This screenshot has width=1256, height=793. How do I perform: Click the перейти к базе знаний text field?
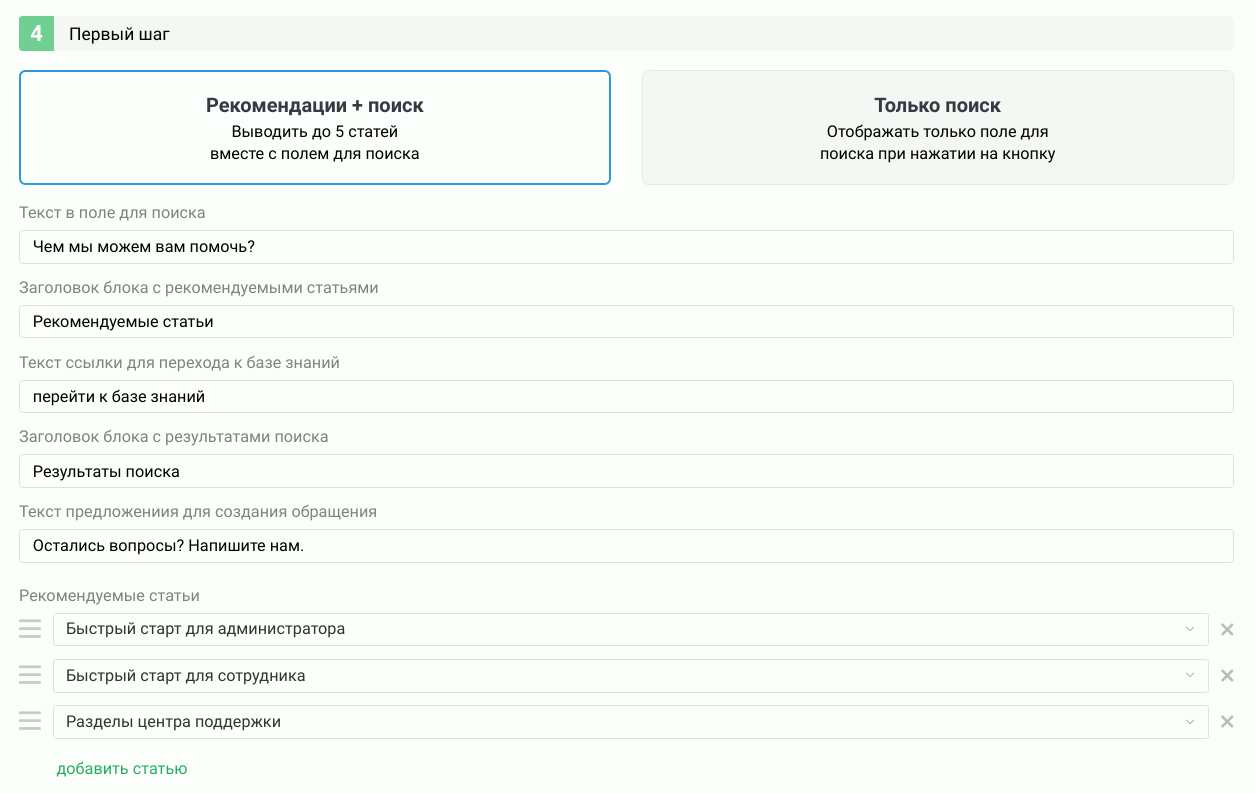(626, 396)
